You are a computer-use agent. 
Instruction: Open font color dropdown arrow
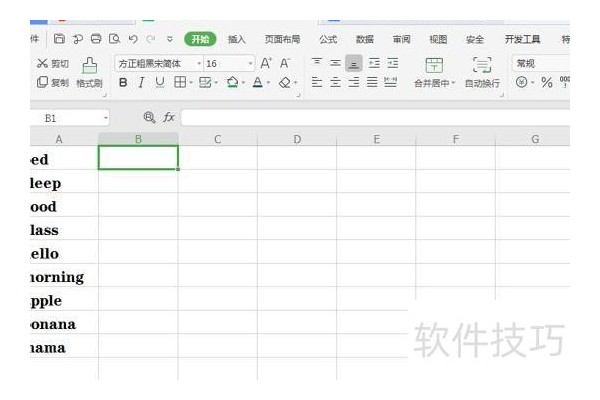click(268, 82)
